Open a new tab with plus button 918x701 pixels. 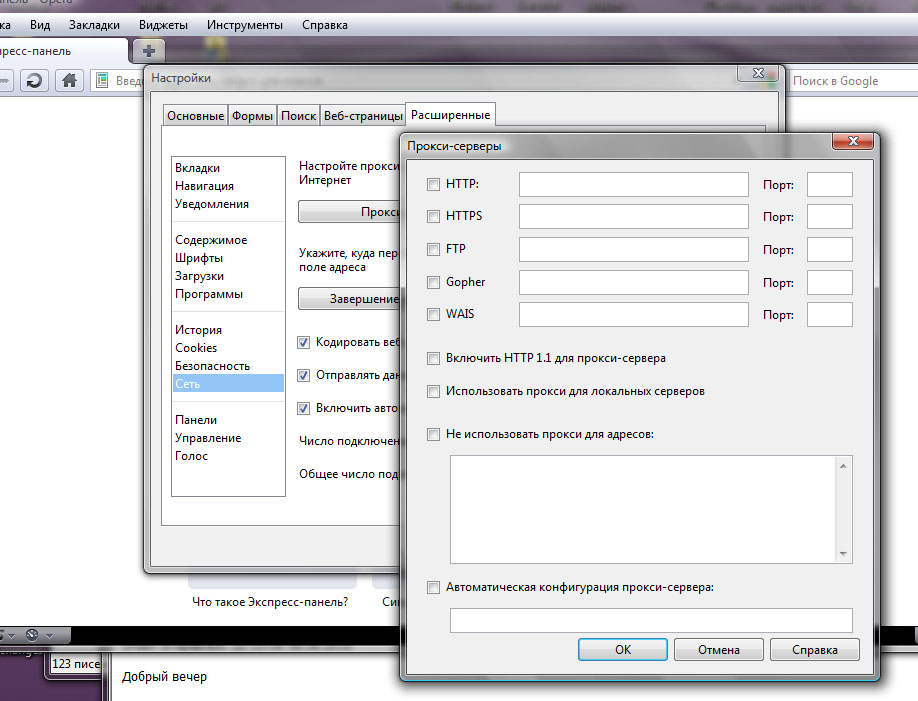(148, 50)
